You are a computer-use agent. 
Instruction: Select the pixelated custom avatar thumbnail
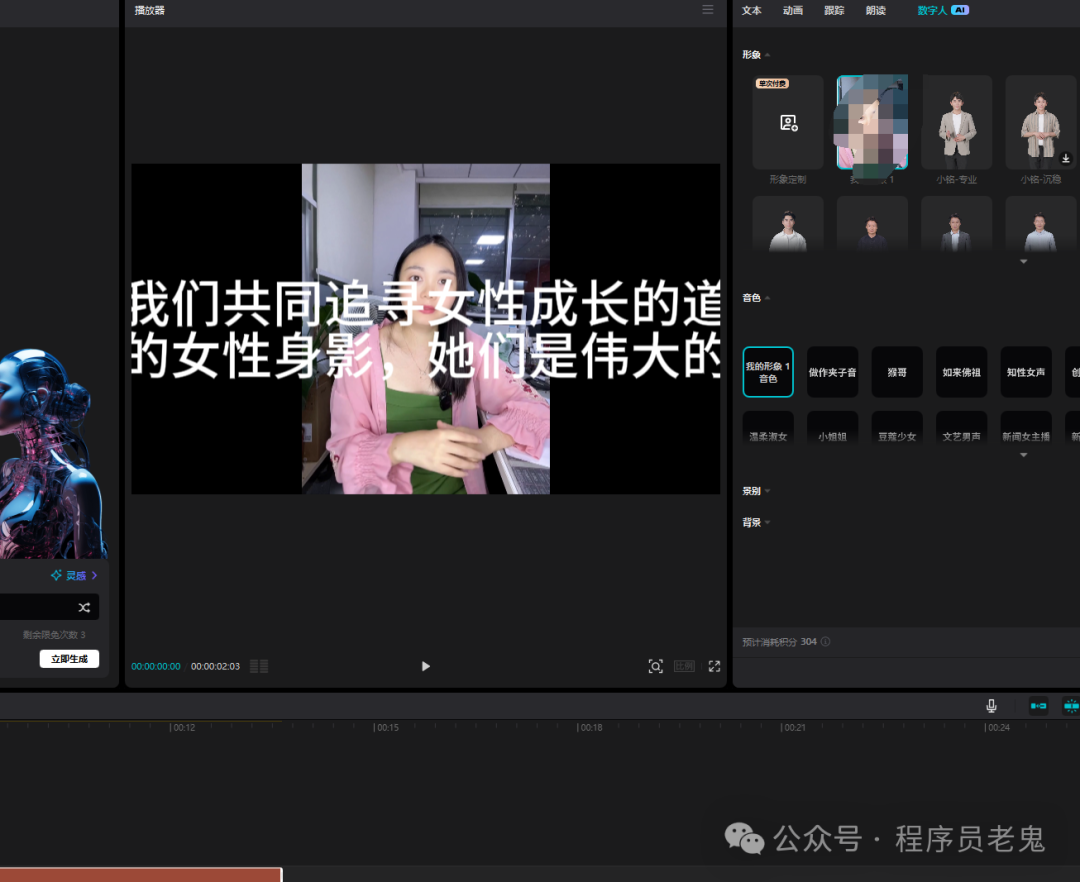872,122
